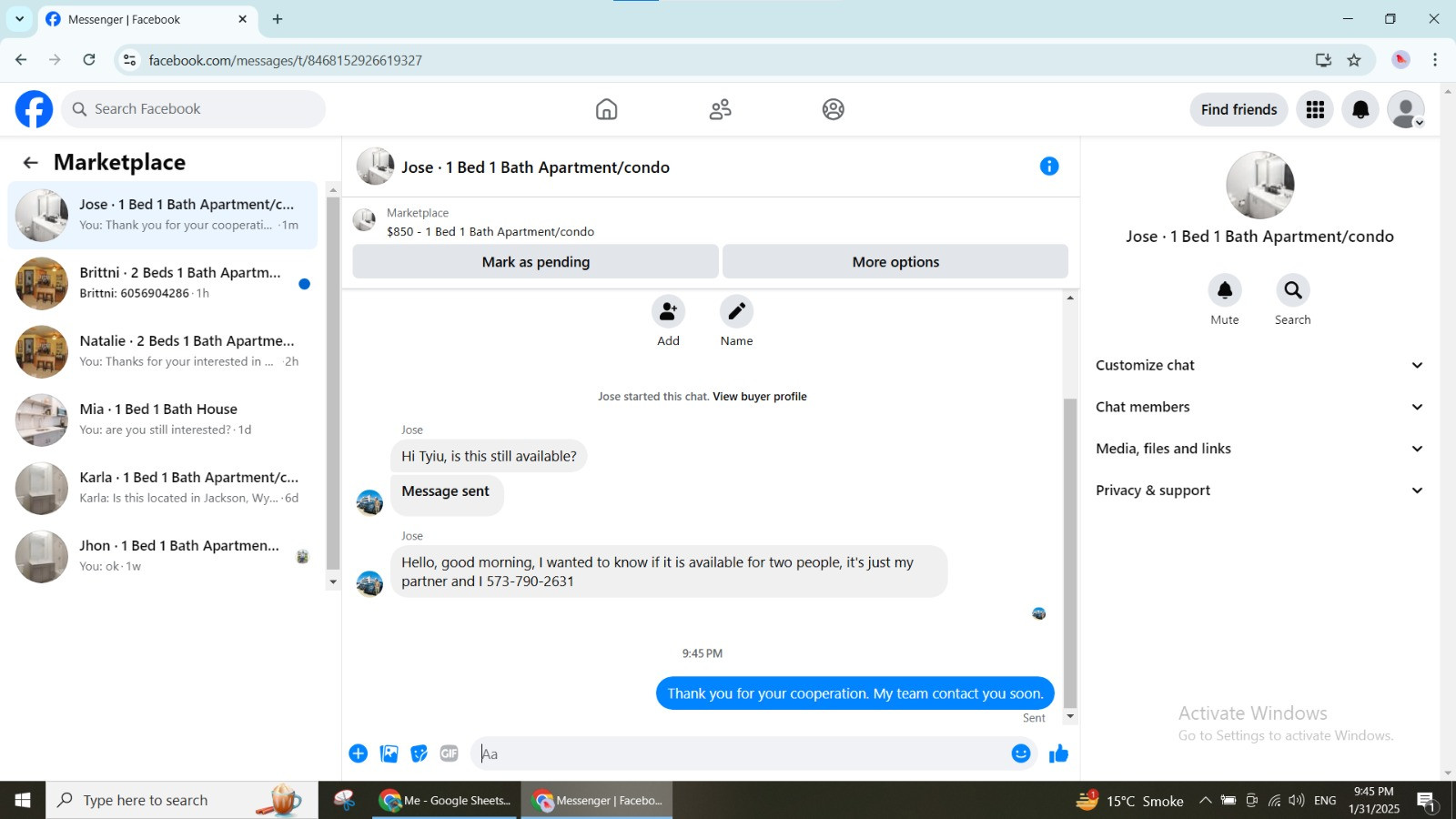This screenshot has height=819, width=1456.
Task: Click the weather 15°C Smoke widget
Action: [x=1130, y=800]
